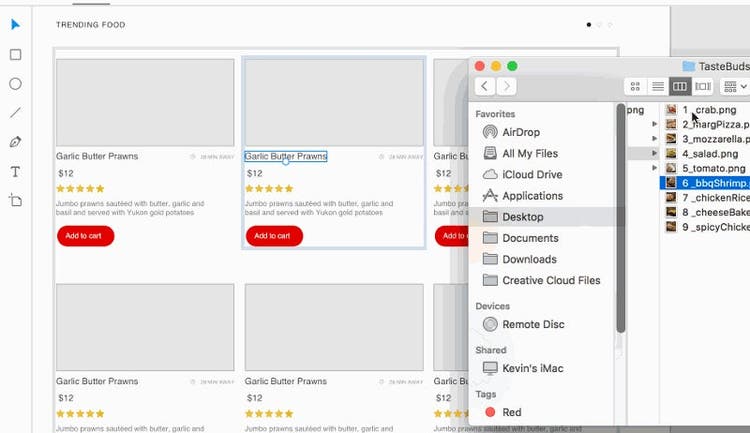This screenshot has height=433, width=750.
Task: Go back with the Finder back button
Action: tap(485, 87)
